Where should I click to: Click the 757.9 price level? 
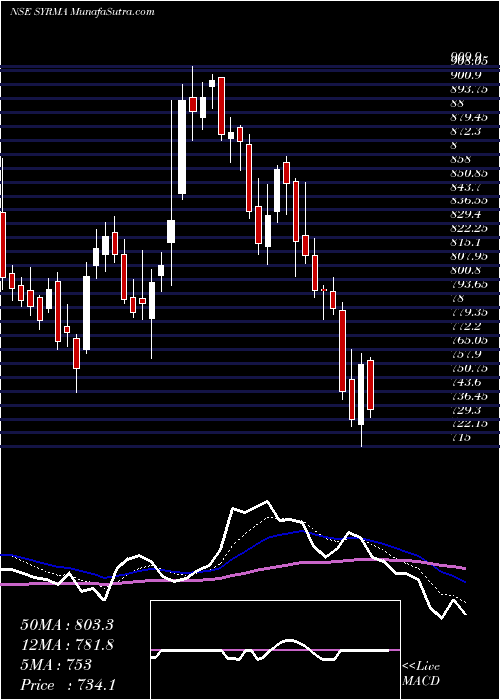click(x=468, y=354)
